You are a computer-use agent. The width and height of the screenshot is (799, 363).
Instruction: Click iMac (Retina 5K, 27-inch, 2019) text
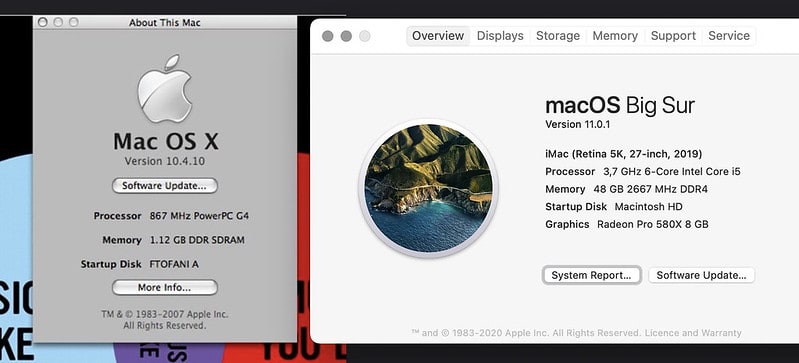point(624,154)
